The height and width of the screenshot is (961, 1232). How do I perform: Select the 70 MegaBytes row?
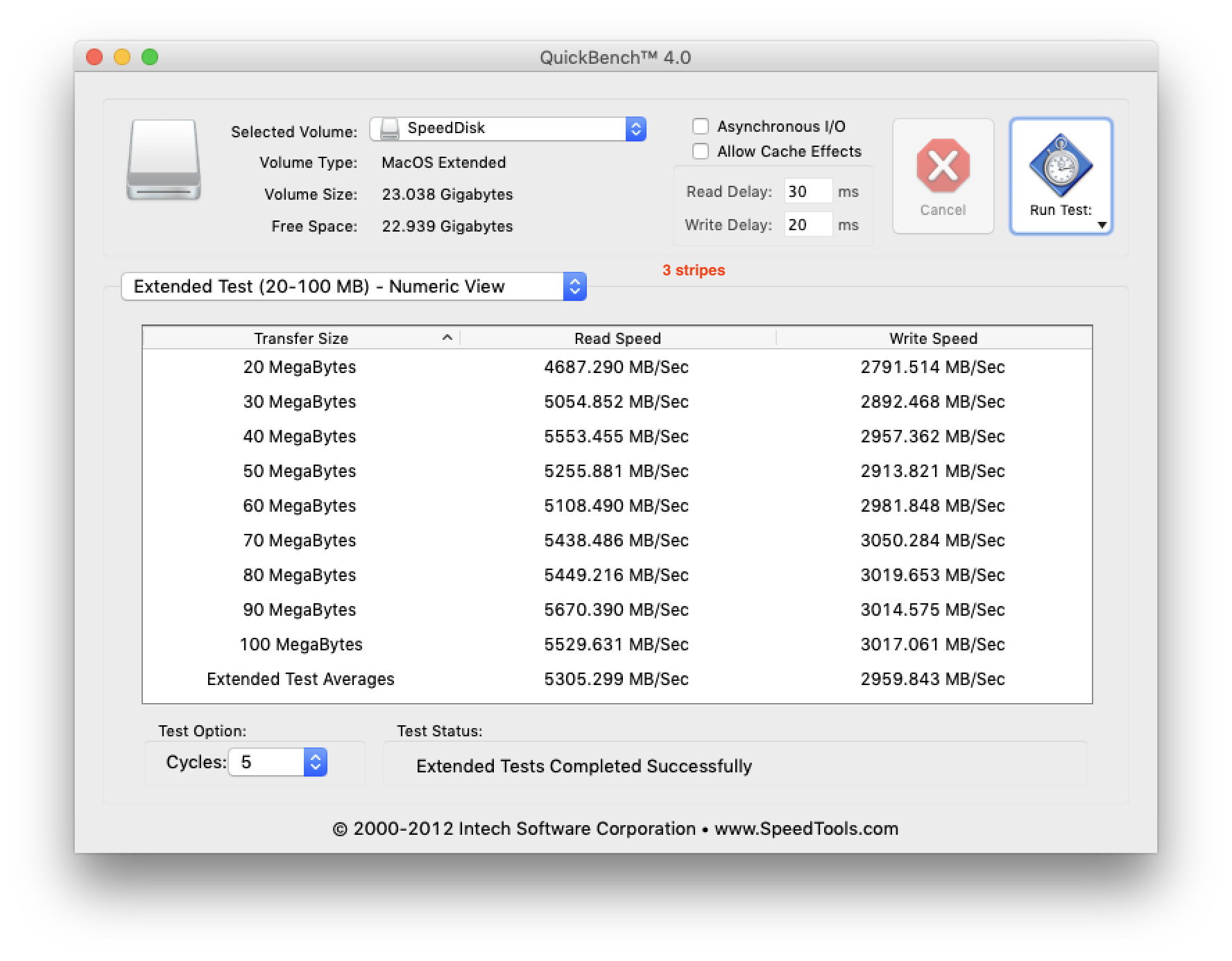(x=617, y=540)
